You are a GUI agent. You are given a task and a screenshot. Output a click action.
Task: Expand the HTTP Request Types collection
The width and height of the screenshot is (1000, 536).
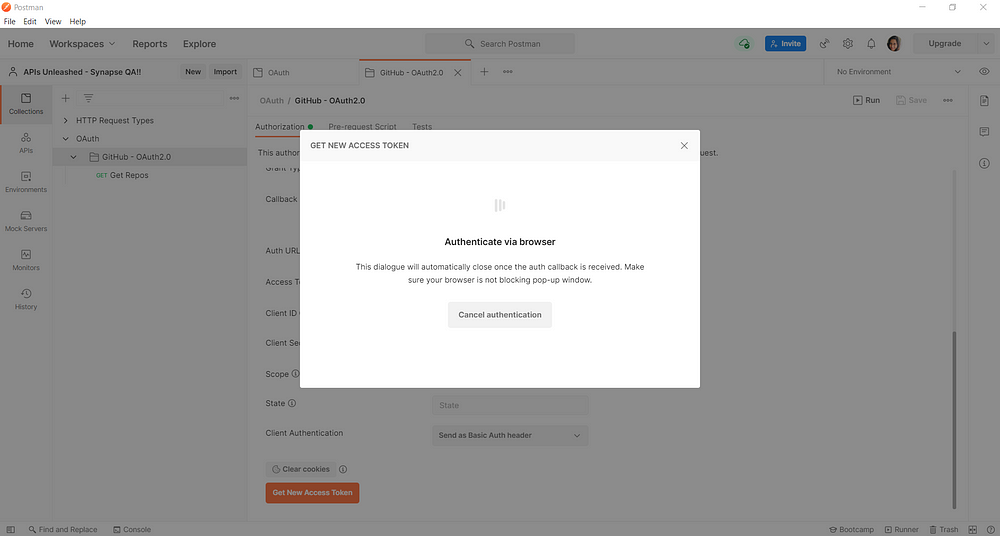pos(66,120)
